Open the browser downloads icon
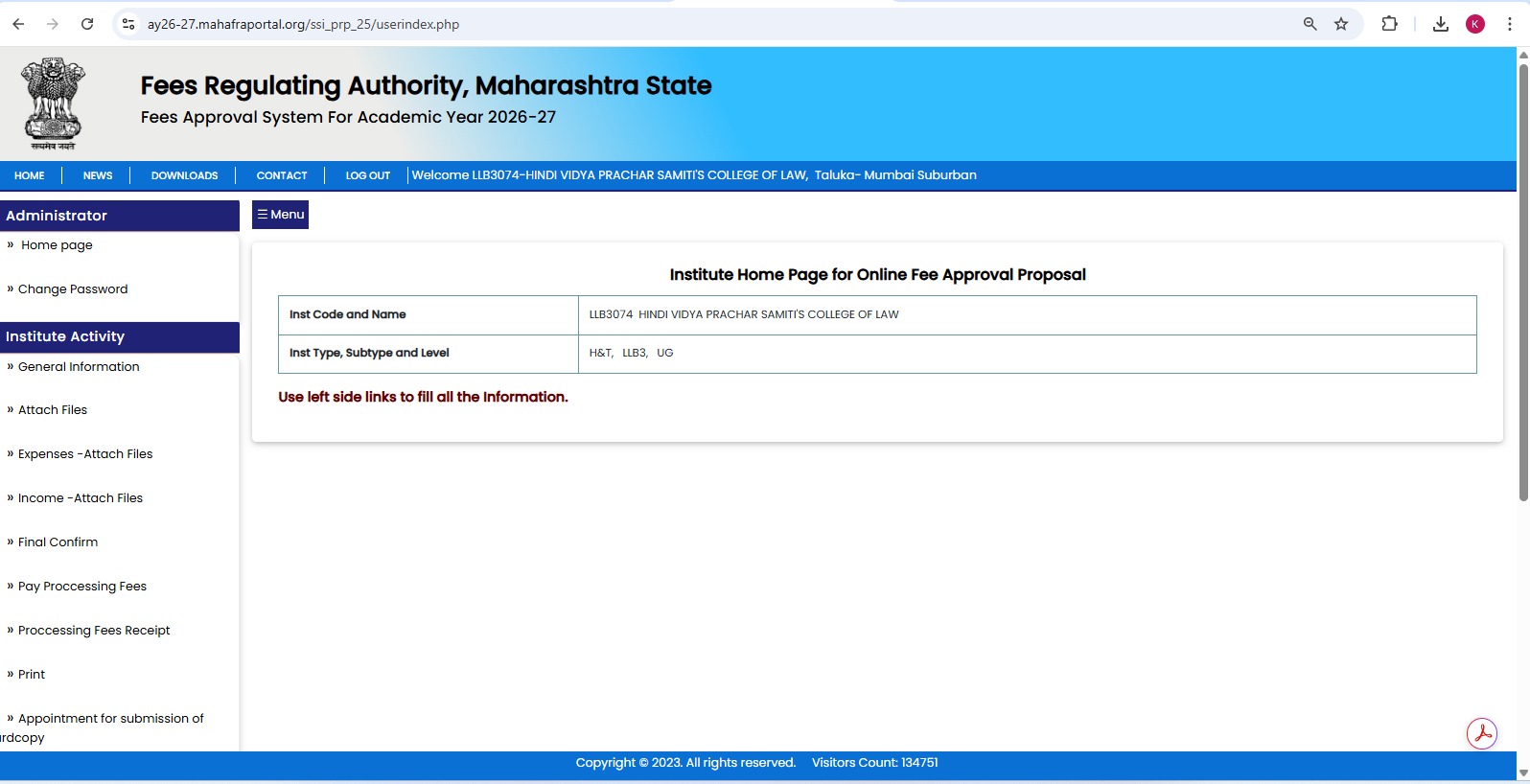This screenshot has width=1530, height=784. (1440, 24)
